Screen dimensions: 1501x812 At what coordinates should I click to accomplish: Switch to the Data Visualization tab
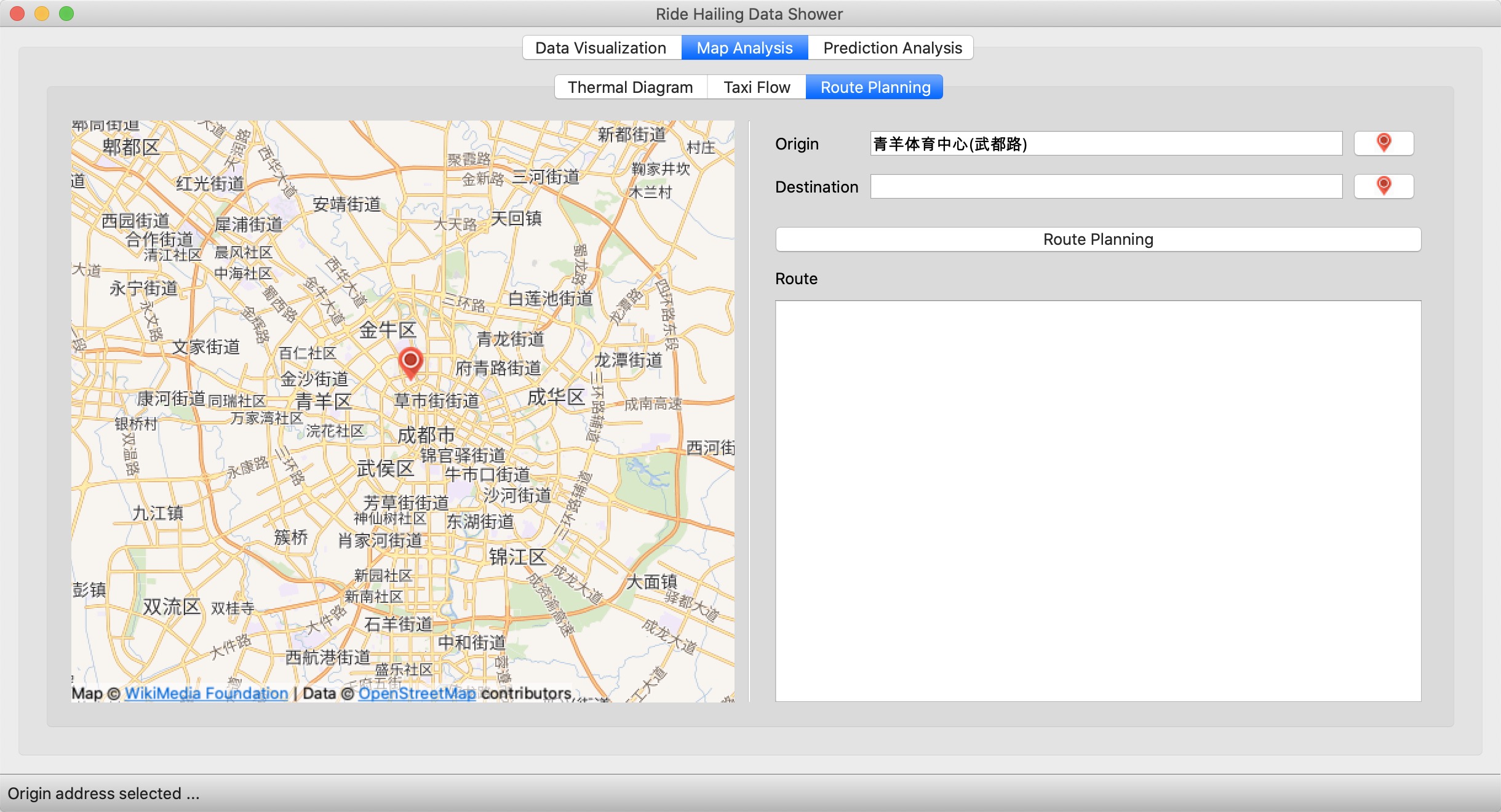click(601, 48)
